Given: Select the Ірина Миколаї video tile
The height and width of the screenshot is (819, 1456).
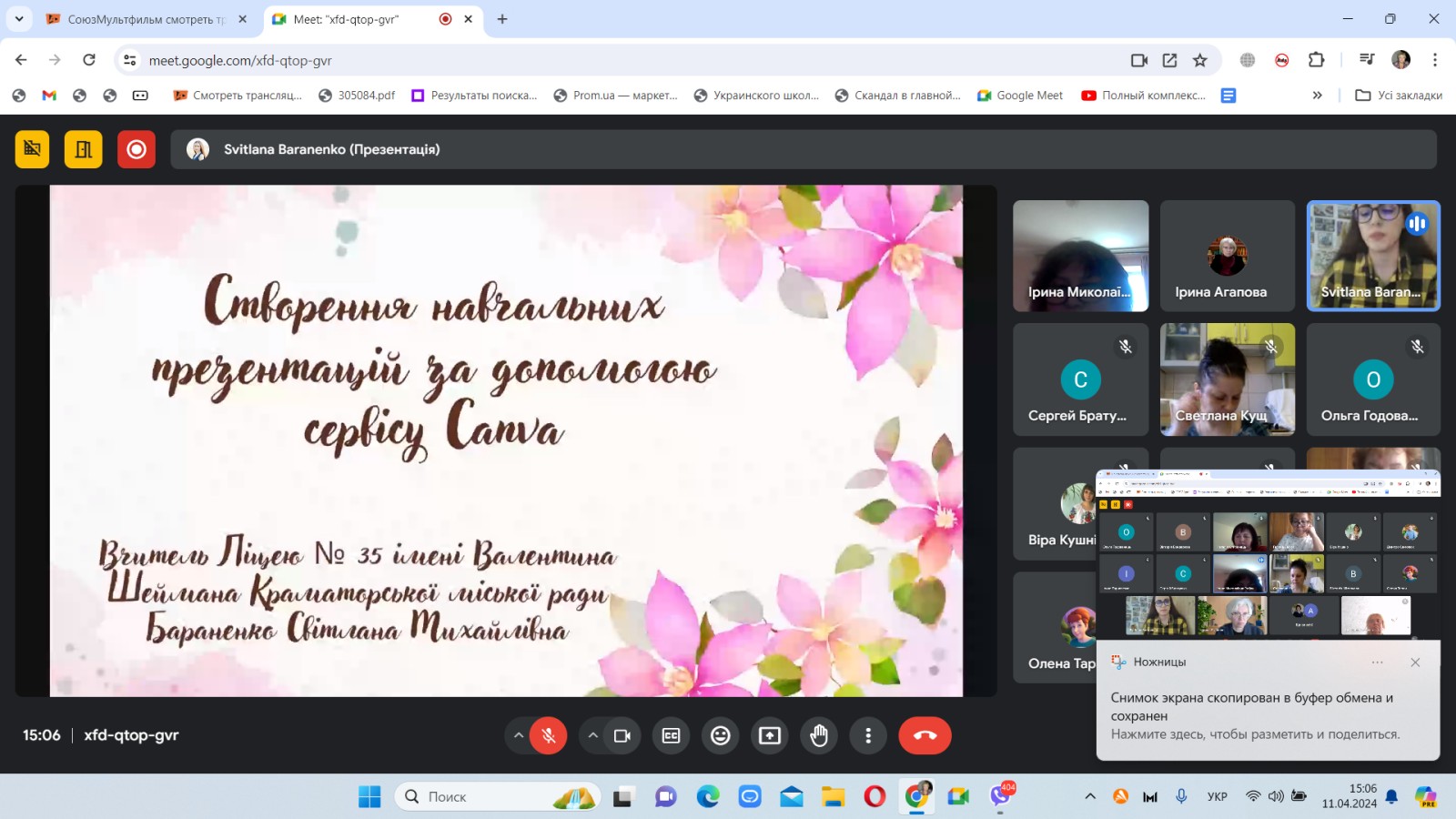Looking at the screenshot, I should pos(1081,256).
